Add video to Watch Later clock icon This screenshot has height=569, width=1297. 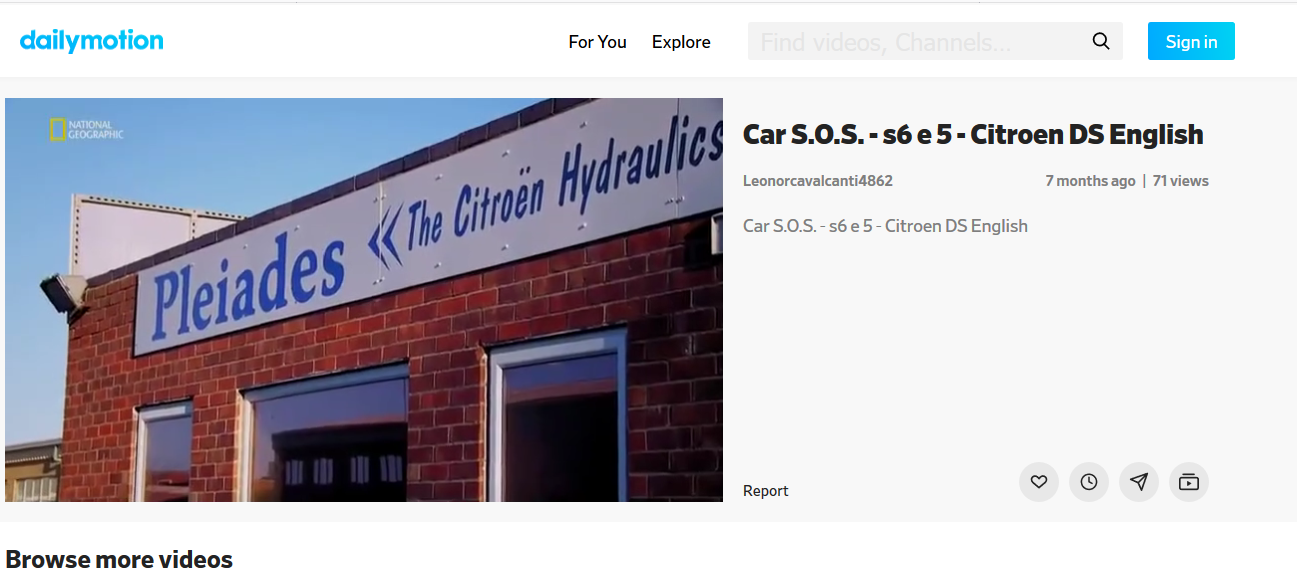pyautogui.click(x=1089, y=482)
